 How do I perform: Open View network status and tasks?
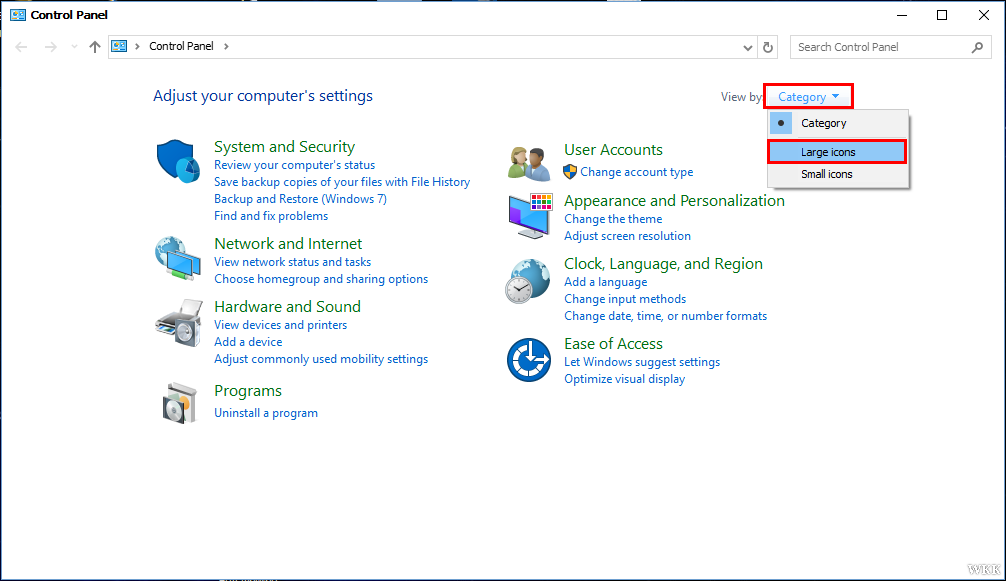[x=293, y=262]
